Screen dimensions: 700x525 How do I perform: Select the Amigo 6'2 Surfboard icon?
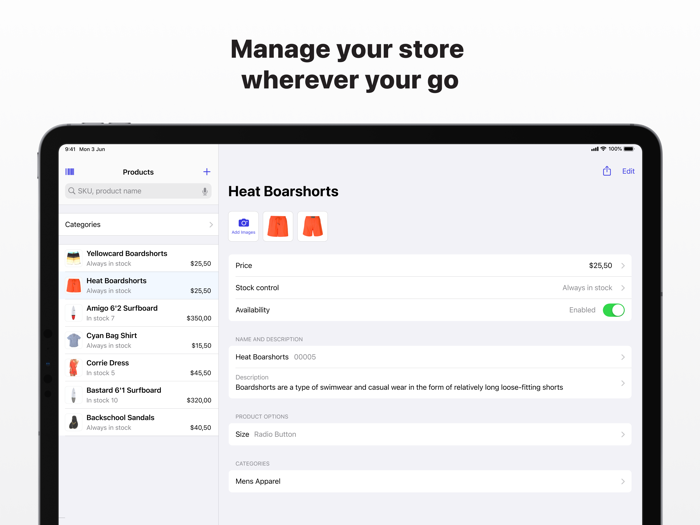pos(74,313)
